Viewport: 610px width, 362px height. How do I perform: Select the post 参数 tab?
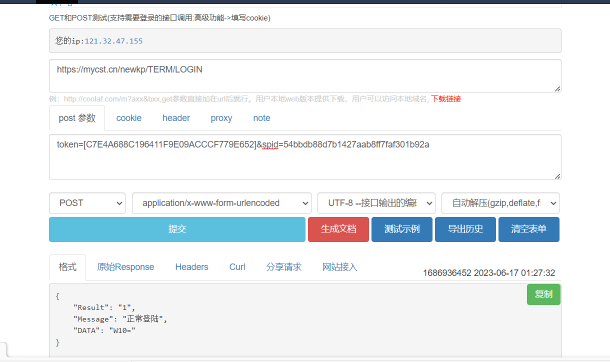[77, 118]
